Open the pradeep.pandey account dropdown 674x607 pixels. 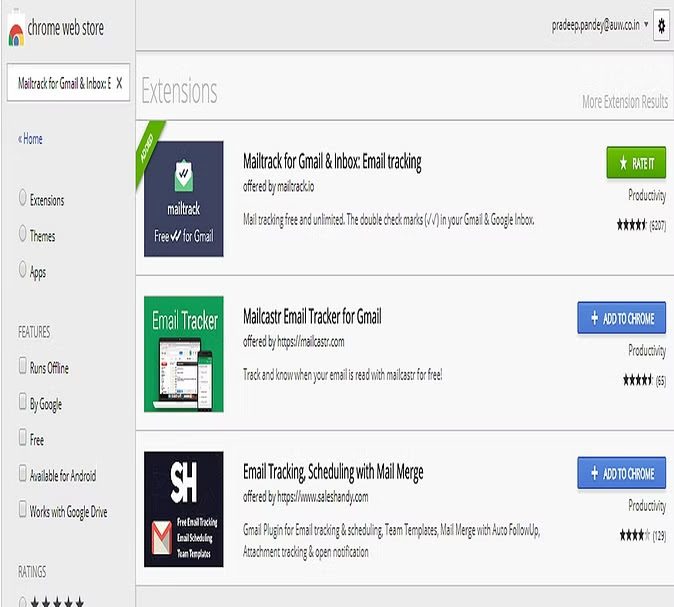(646, 25)
